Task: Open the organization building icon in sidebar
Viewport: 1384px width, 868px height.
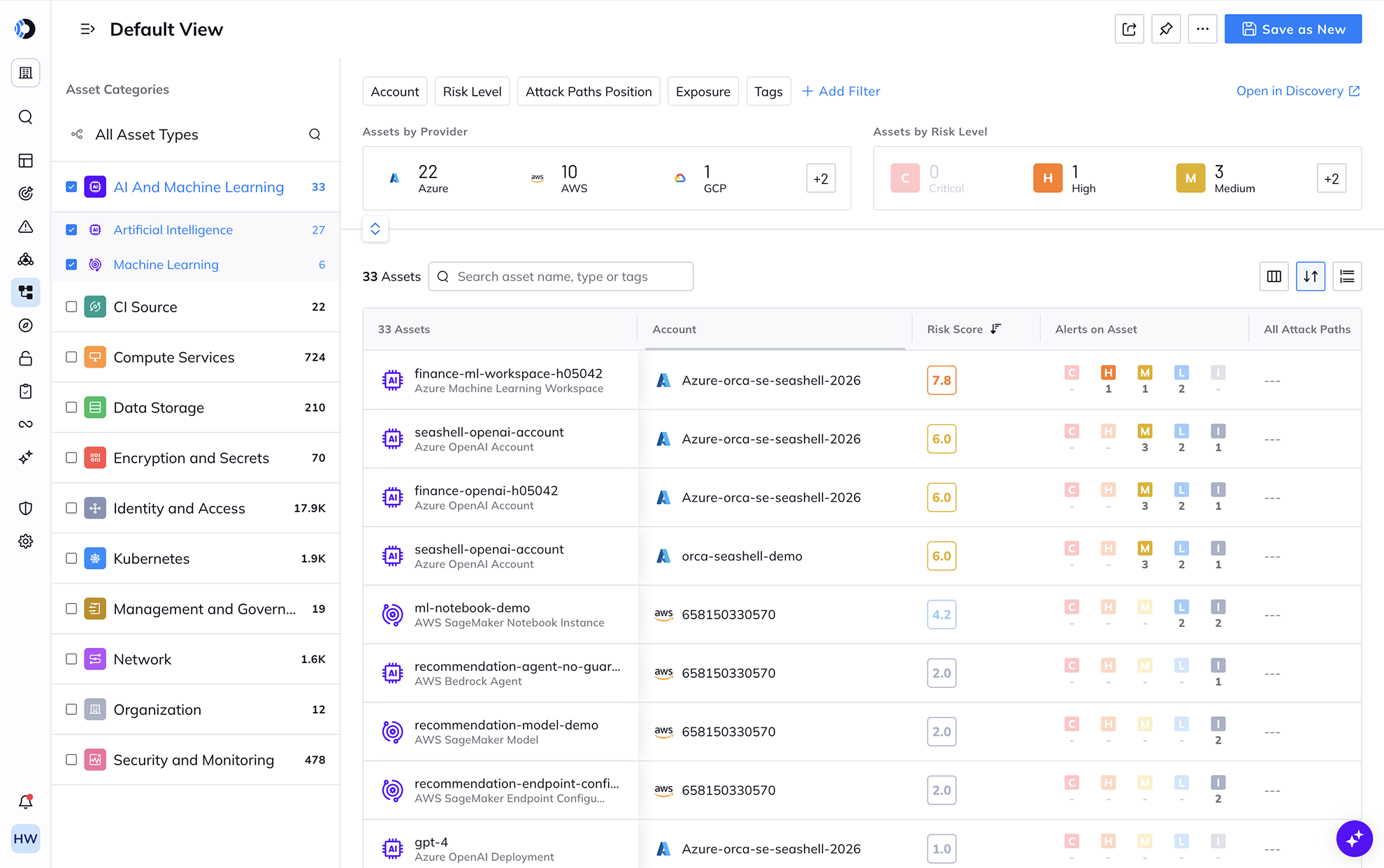Action: (25, 73)
